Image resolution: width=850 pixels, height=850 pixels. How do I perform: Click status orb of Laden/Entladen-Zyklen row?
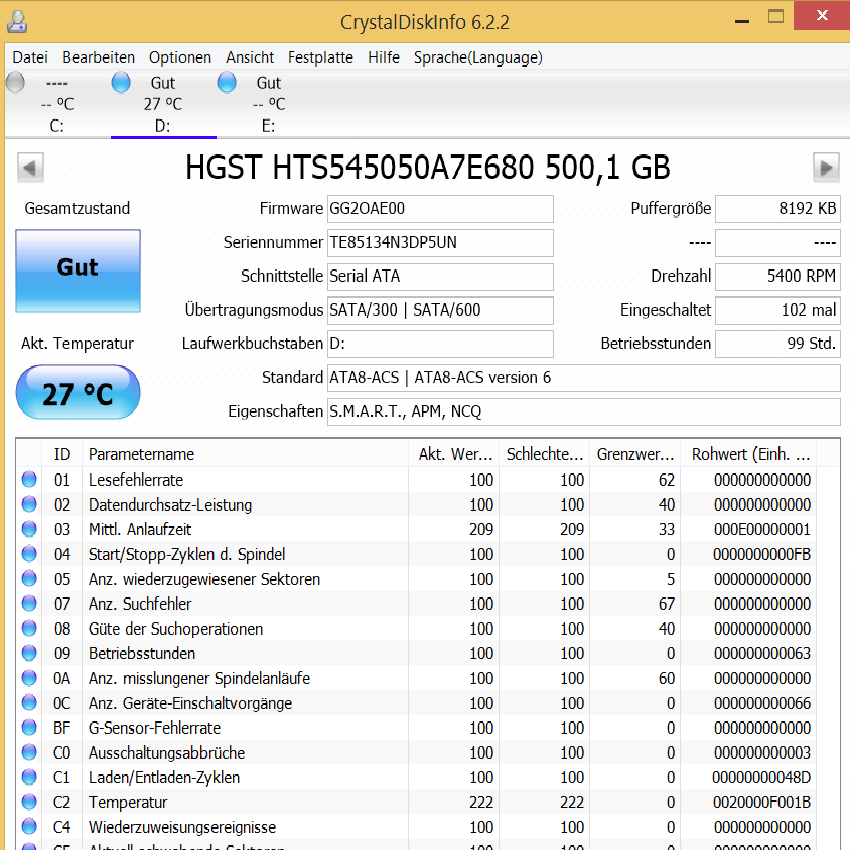29,777
